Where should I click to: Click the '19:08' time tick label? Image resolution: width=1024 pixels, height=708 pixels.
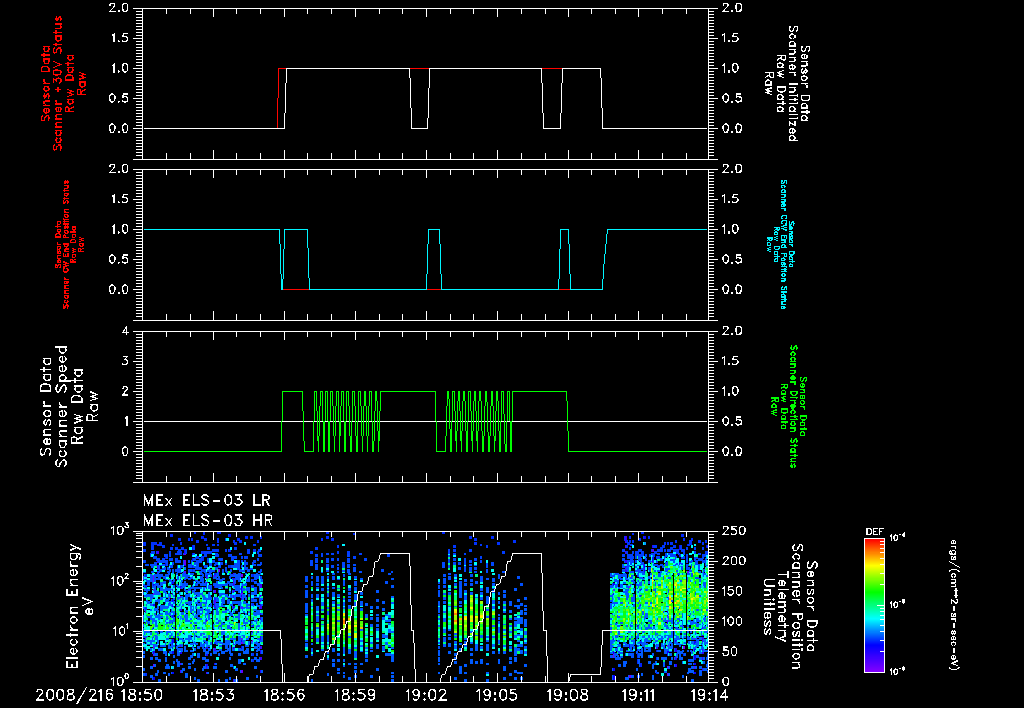[x=567, y=695]
